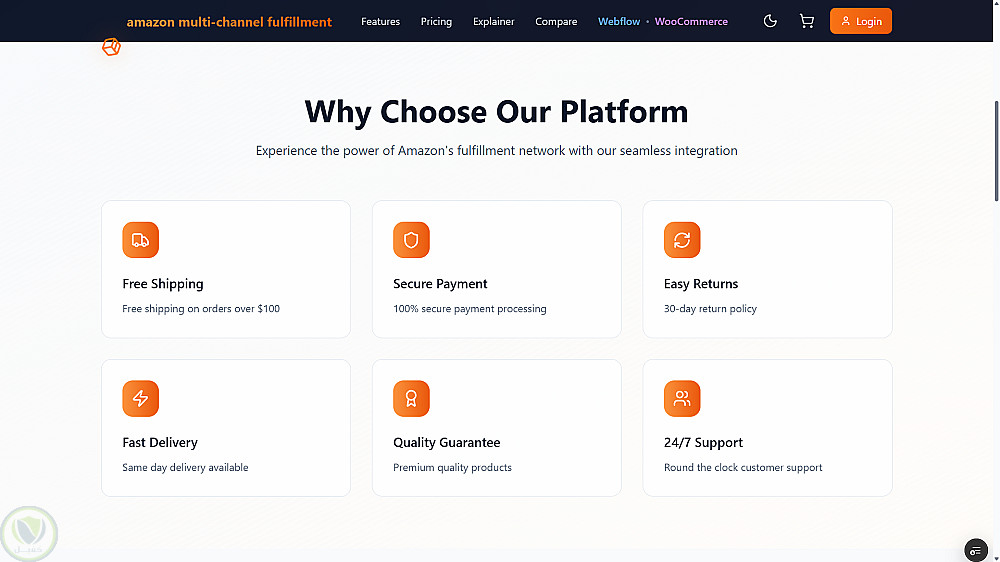
Task: Open the Explainer nav item
Action: coord(494,21)
